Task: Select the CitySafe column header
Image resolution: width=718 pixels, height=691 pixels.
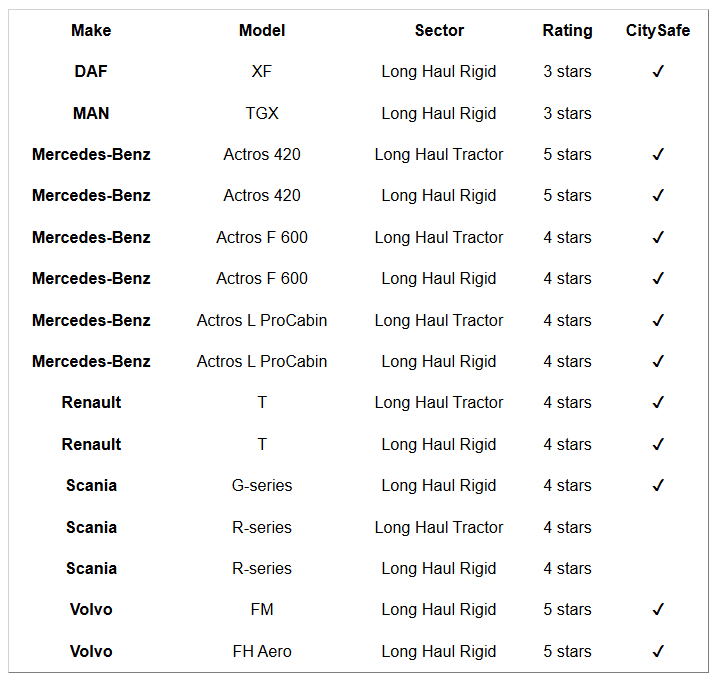Action: (x=658, y=31)
